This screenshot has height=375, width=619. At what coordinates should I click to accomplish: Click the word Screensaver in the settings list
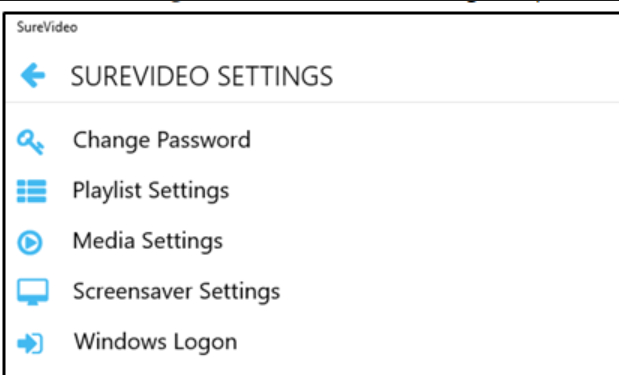[133, 291]
